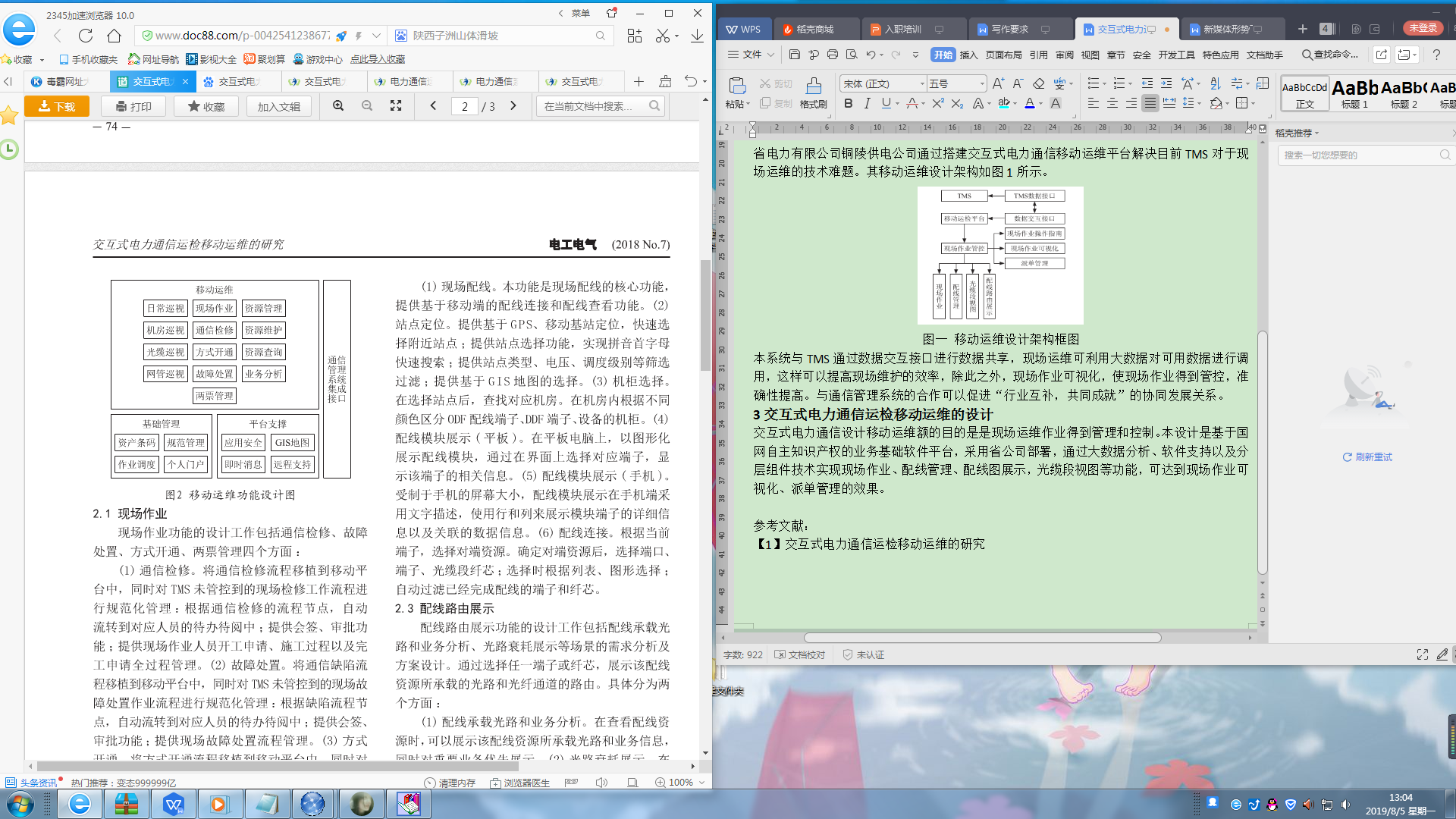Click the 收藏 button in doc88 toolbar
The height and width of the screenshot is (819, 1456).
pyautogui.click(x=206, y=106)
